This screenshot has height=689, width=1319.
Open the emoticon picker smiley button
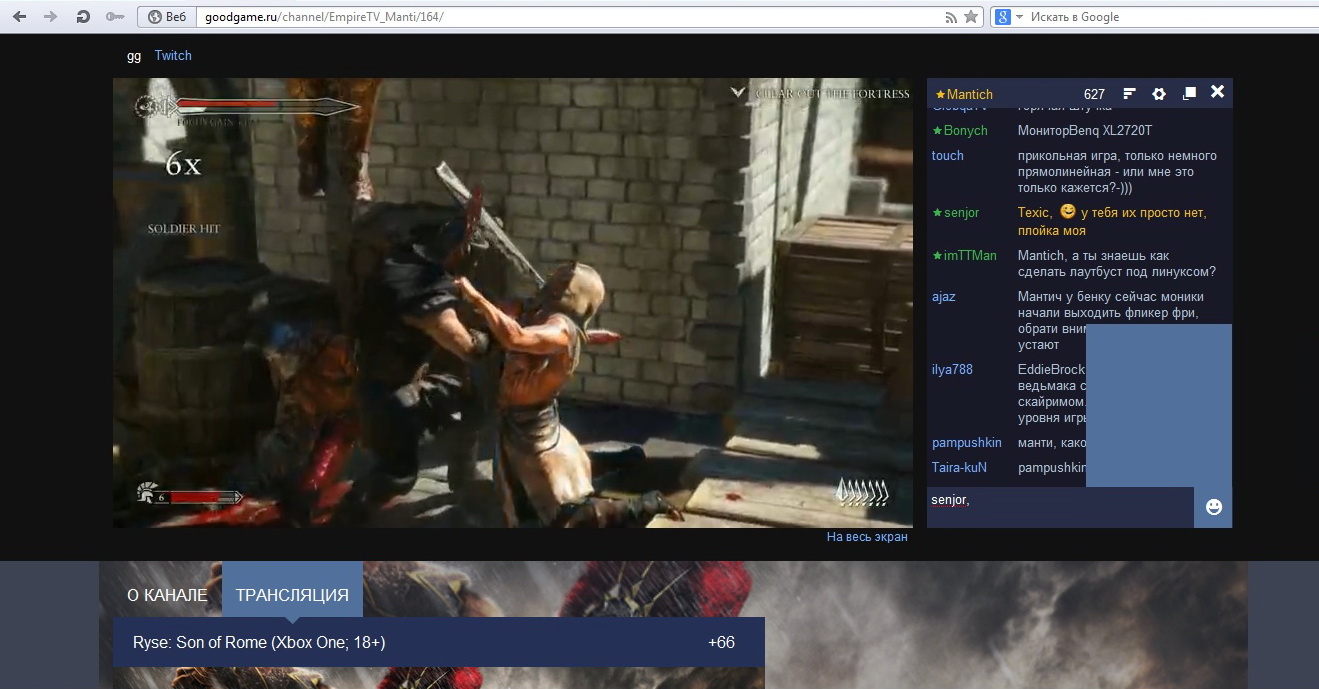[x=1214, y=507]
